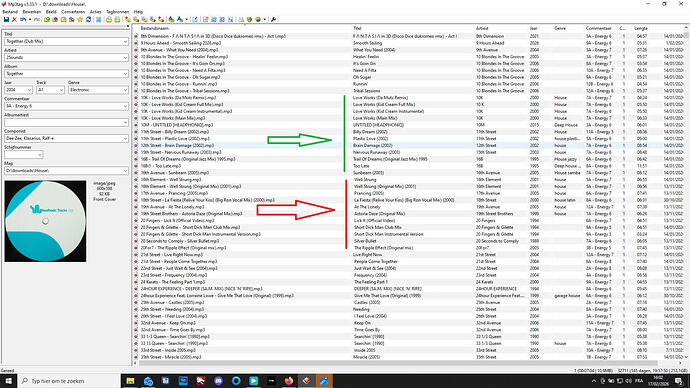
Task: Click the Actions (Quick) icon
Action: [180, 19]
